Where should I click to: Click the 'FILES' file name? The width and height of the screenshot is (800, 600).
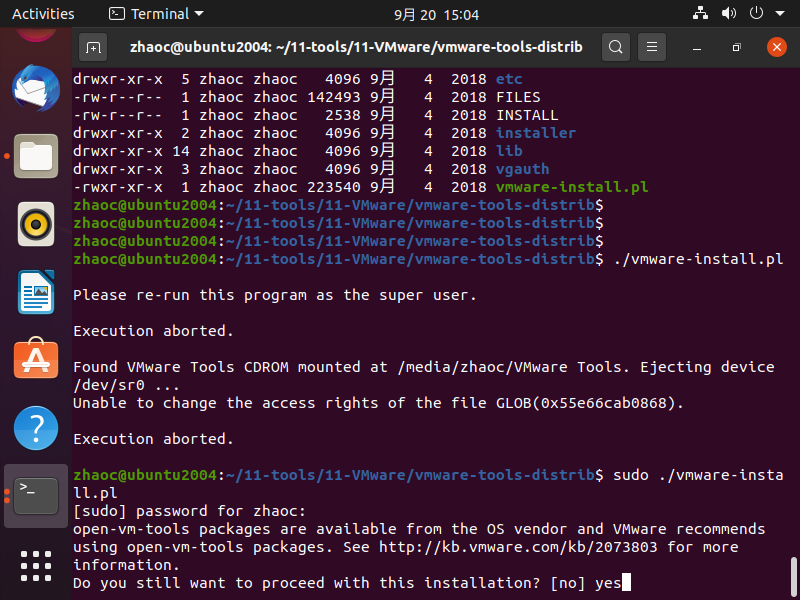tap(518, 97)
